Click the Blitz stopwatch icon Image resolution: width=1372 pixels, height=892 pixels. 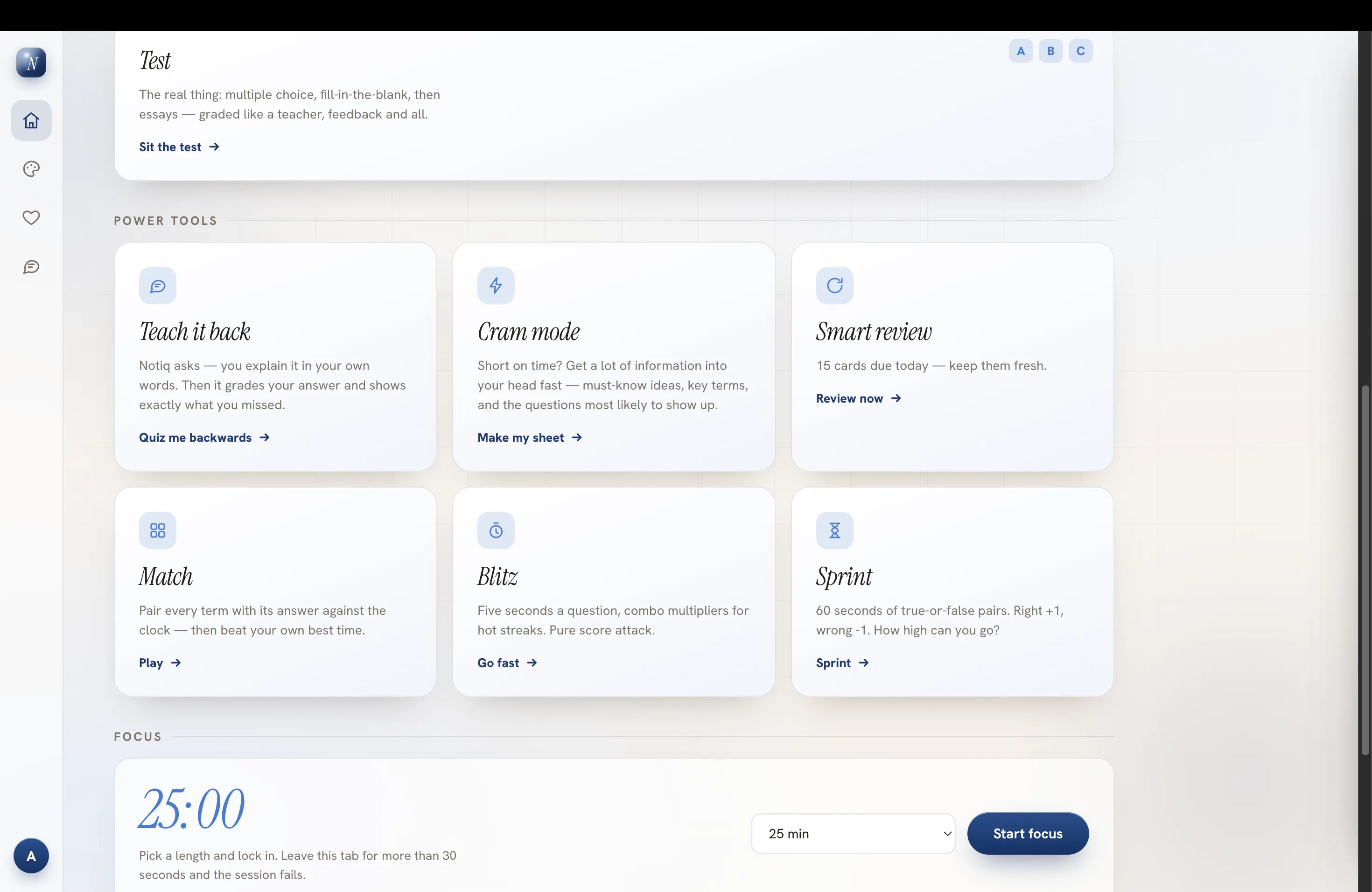click(x=496, y=530)
